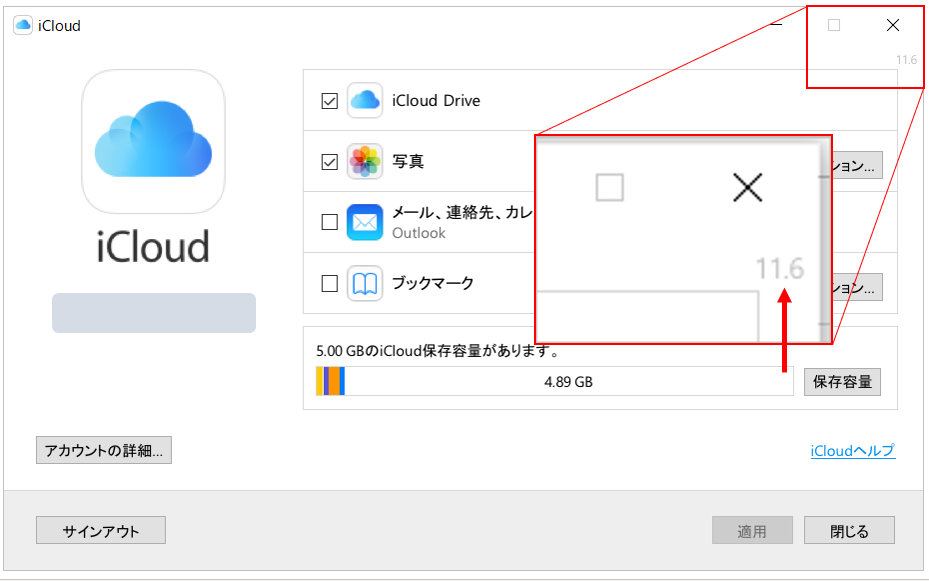
Task: Click the 適用 button
Action: (x=752, y=530)
